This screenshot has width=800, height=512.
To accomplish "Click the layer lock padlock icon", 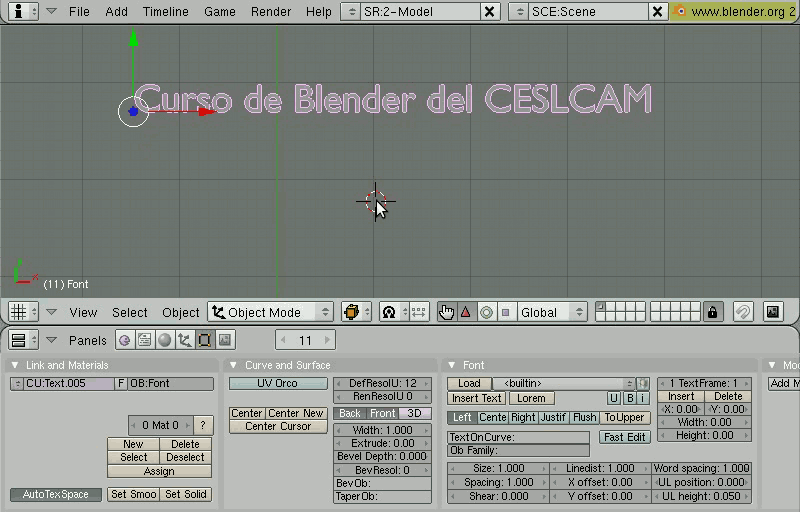I will pyautogui.click(x=713, y=312).
